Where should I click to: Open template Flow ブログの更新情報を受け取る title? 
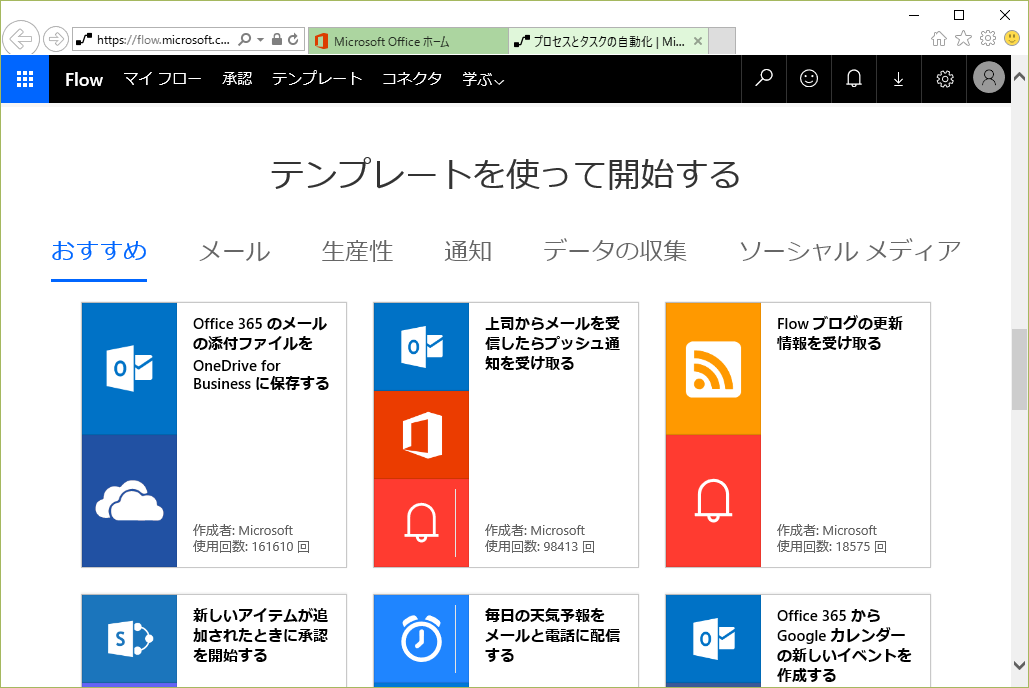839,333
